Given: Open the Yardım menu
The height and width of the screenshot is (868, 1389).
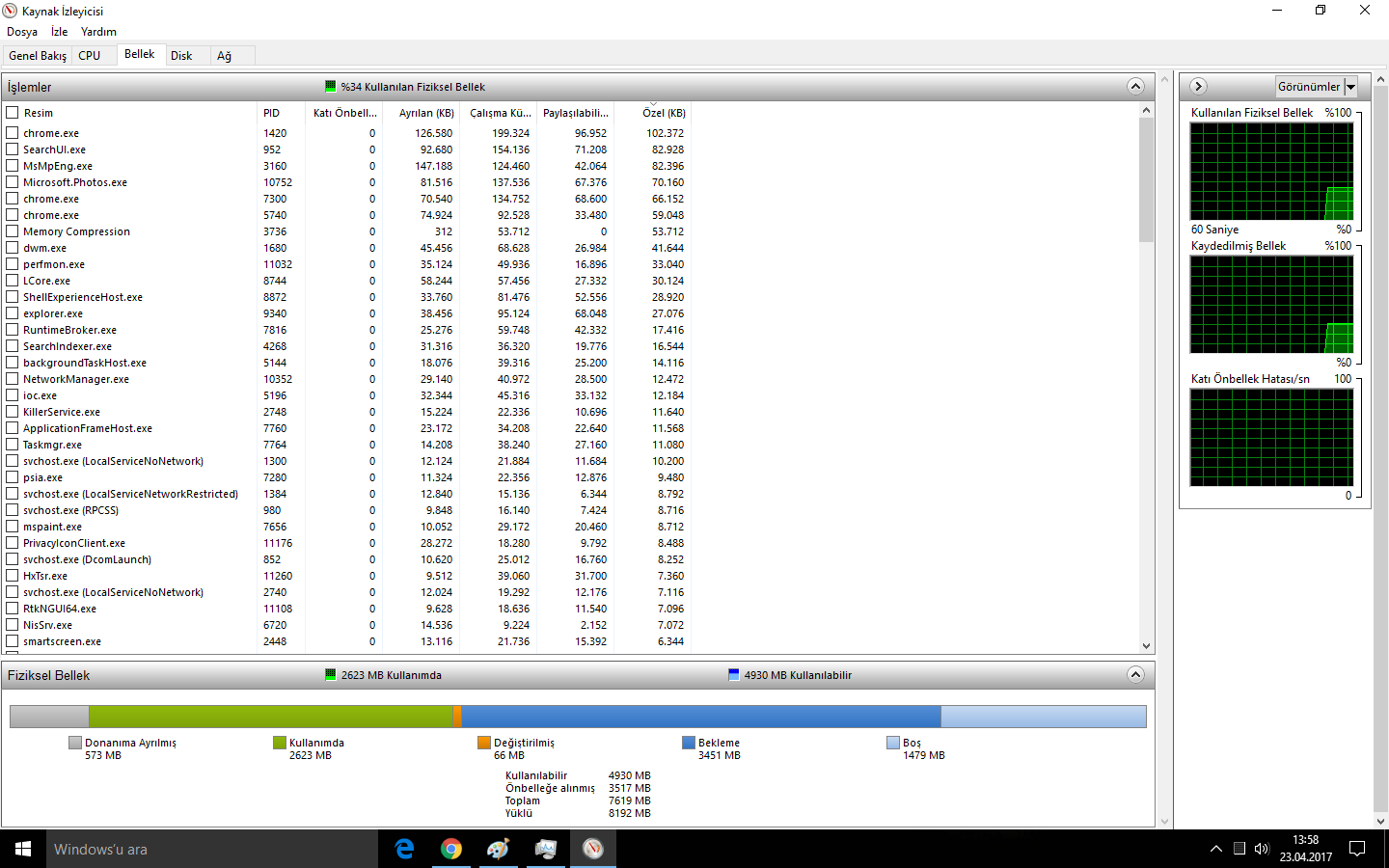Looking at the screenshot, I should tap(98, 32).
